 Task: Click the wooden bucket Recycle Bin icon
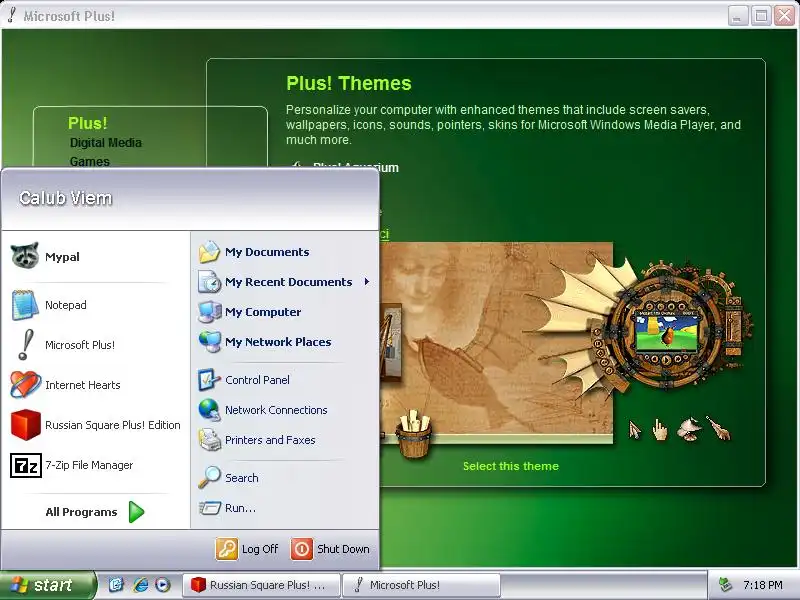414,434
